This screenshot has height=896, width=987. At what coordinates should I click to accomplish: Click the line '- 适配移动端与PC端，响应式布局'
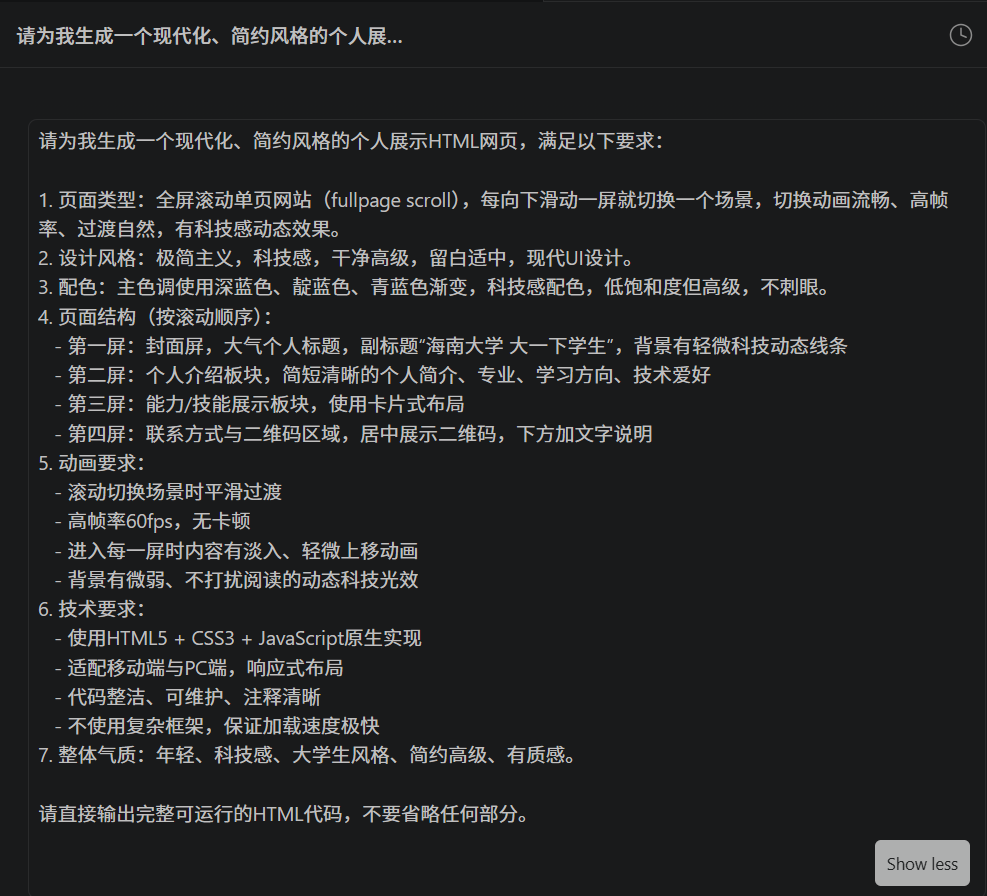click(x=199, y=668)
